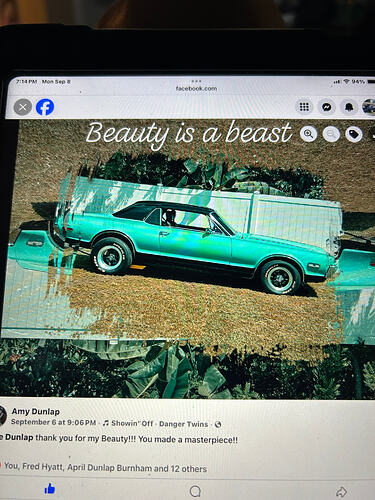Image resolution: width=375 pixels, height=500 pixels.
Task: Tap the 'You made a masterpiece!!' caption text
Action: tap(188, 439)
